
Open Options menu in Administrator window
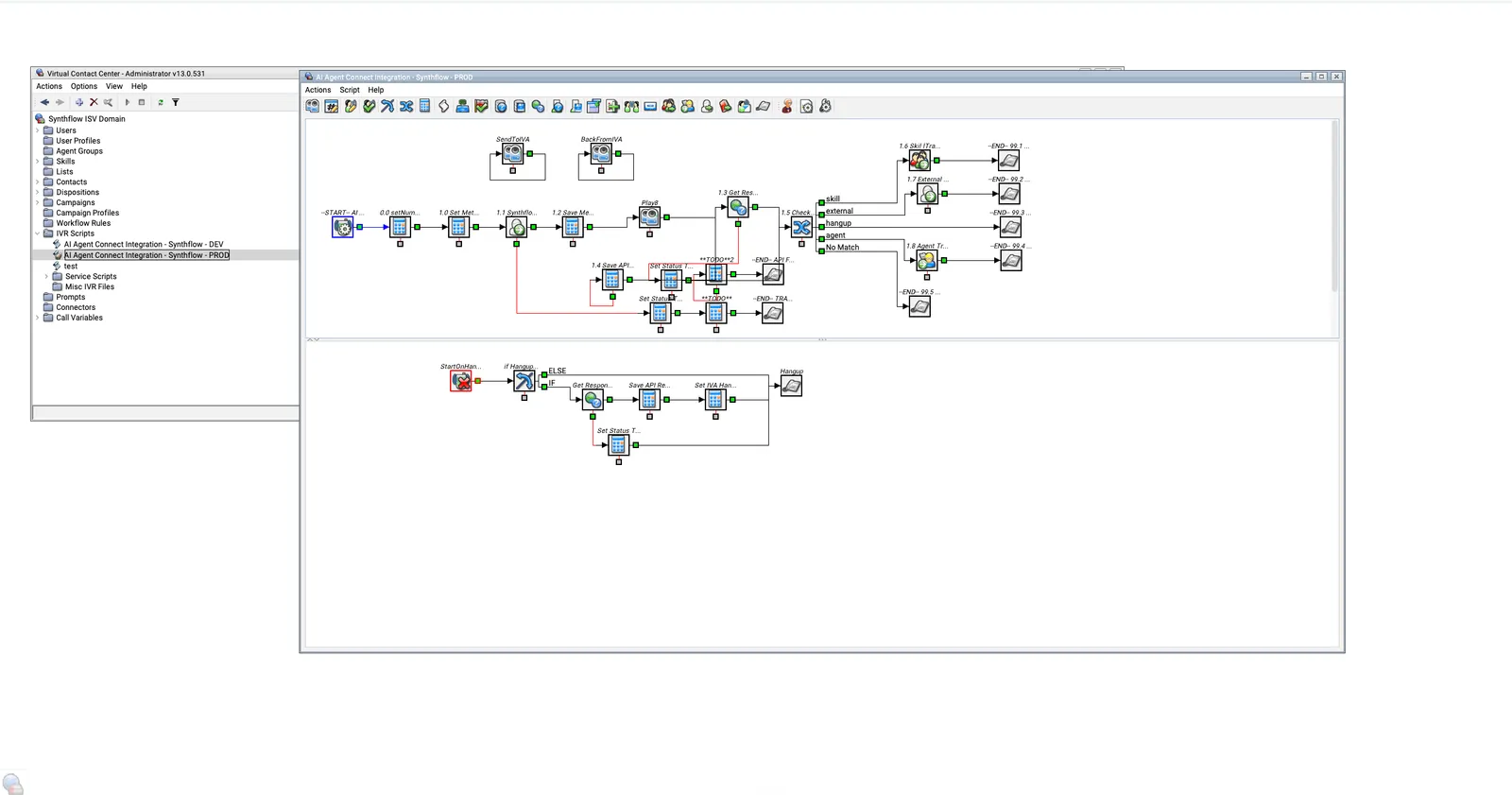[84, 86]
